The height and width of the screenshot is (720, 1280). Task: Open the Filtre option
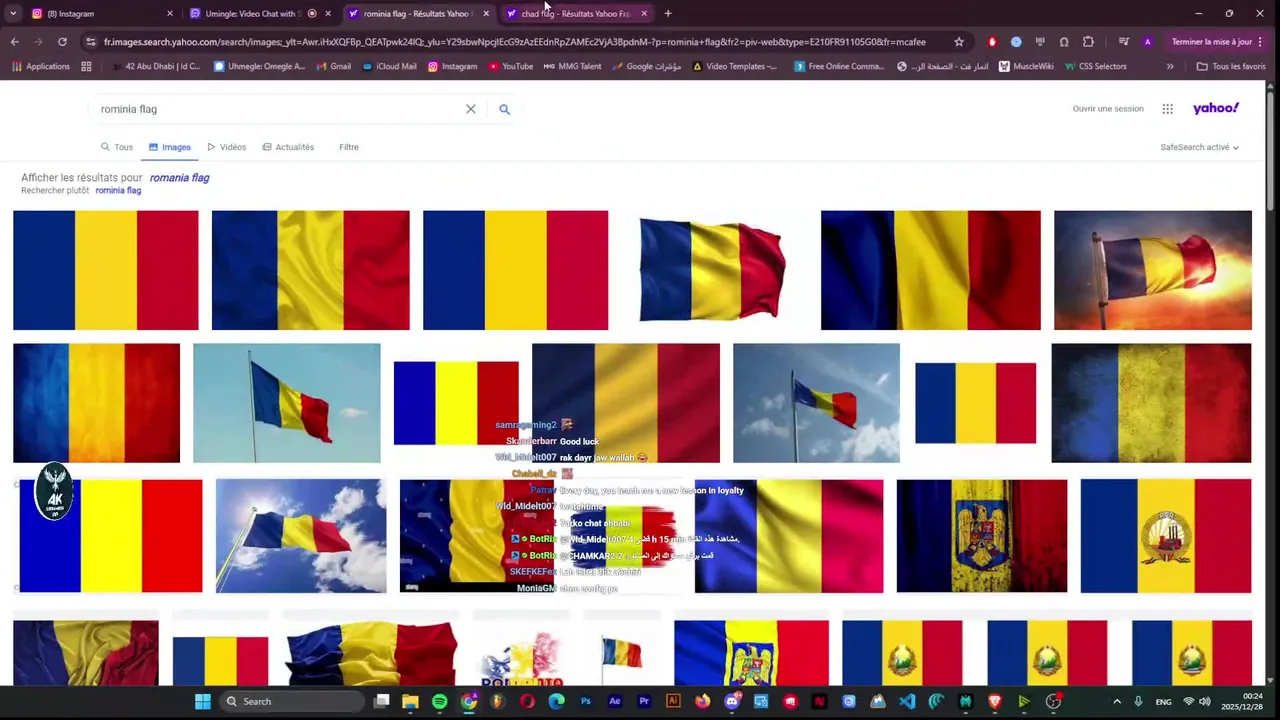(349, 147)
